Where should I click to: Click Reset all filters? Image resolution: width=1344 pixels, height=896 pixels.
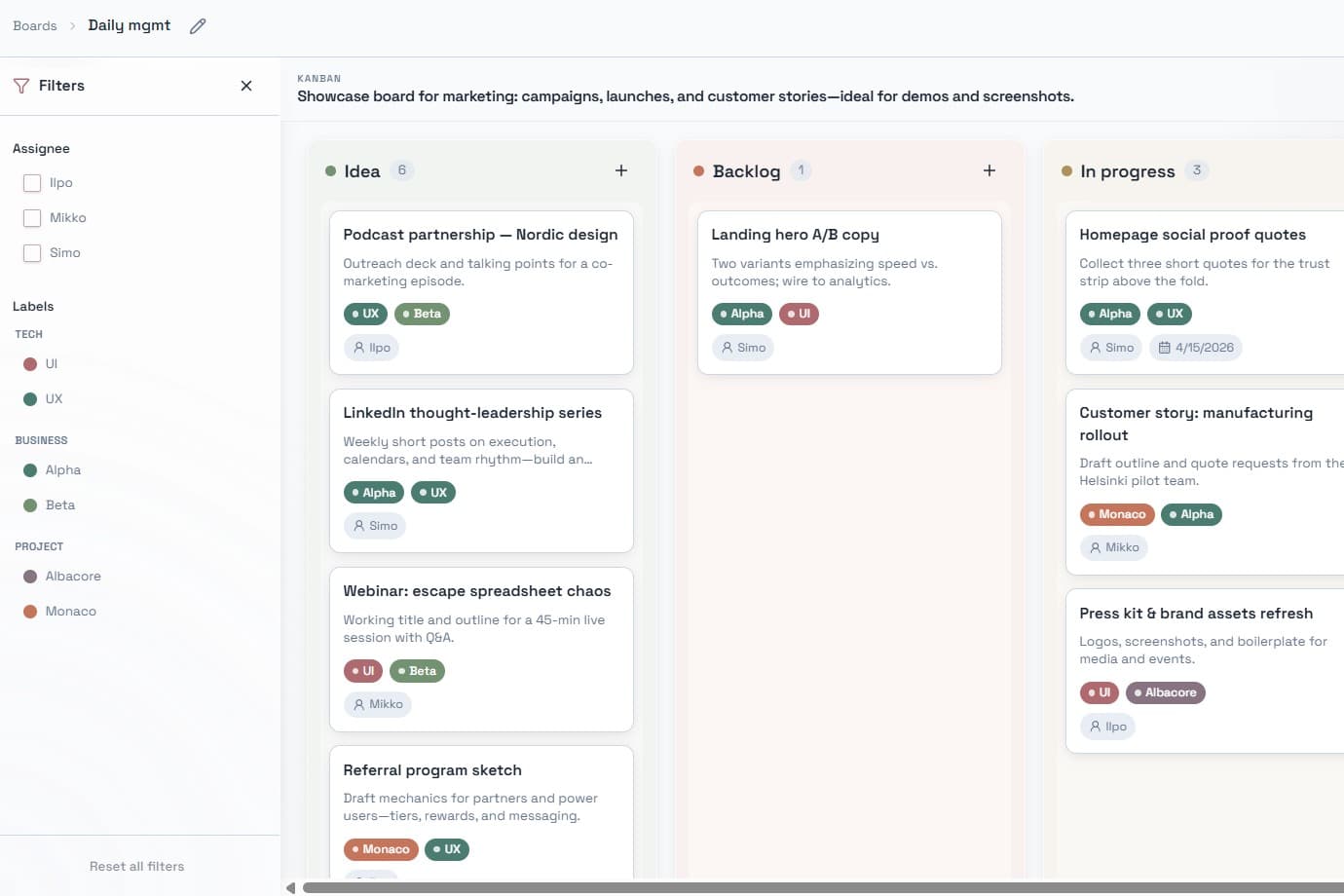136,867
